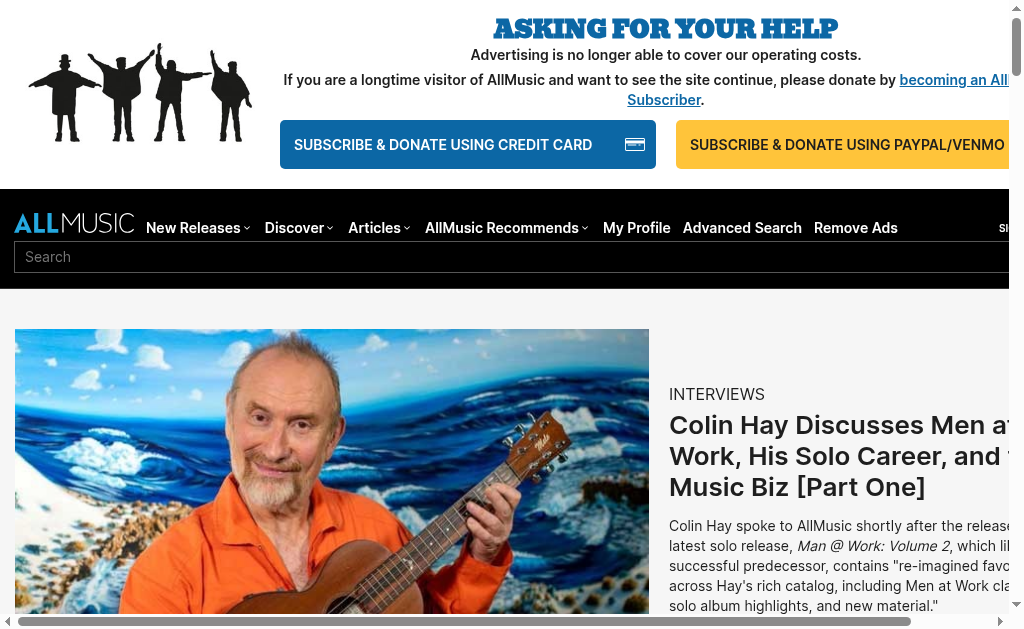Select Remove Ads in navigation bar

pos(856,227)
